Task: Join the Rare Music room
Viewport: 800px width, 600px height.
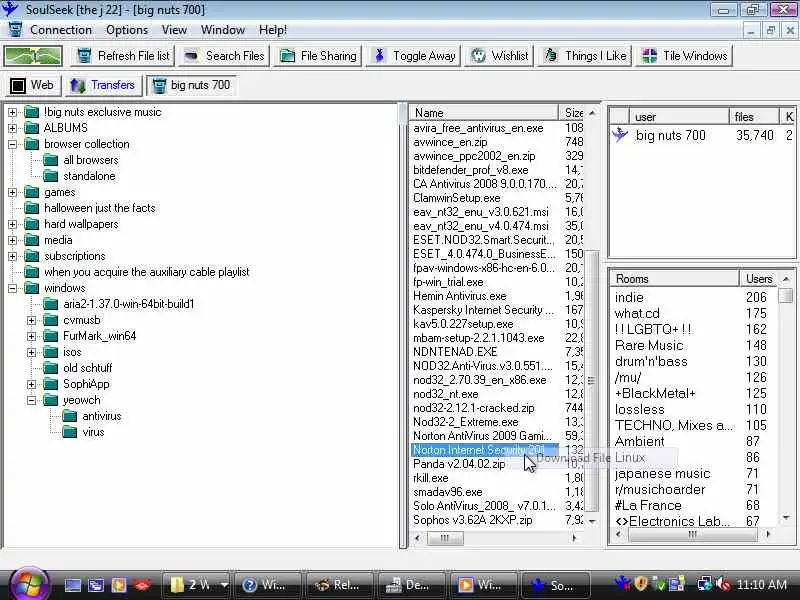Action: (648, 345)
